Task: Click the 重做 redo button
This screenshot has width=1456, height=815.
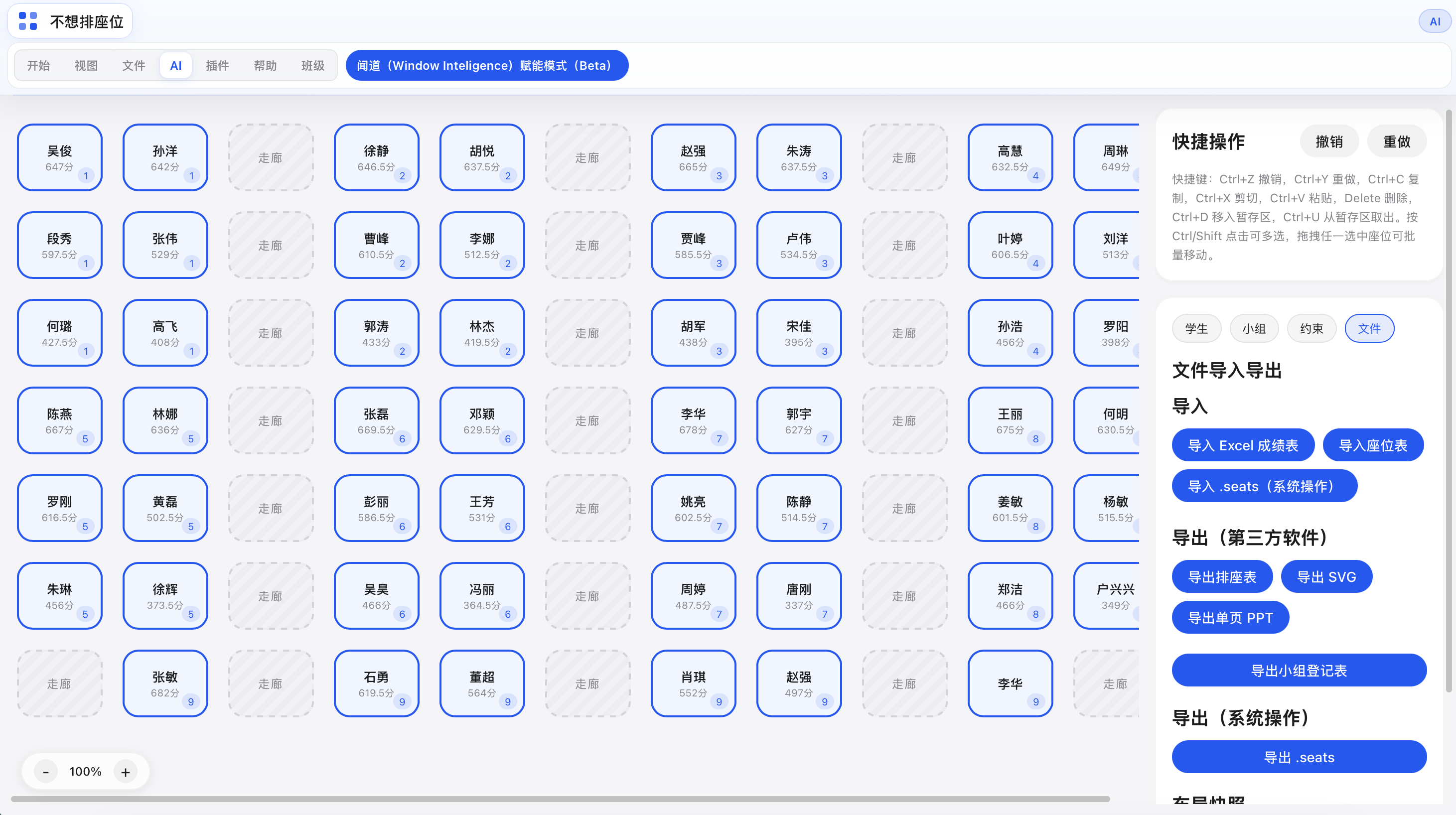Action: point(1397,141)
